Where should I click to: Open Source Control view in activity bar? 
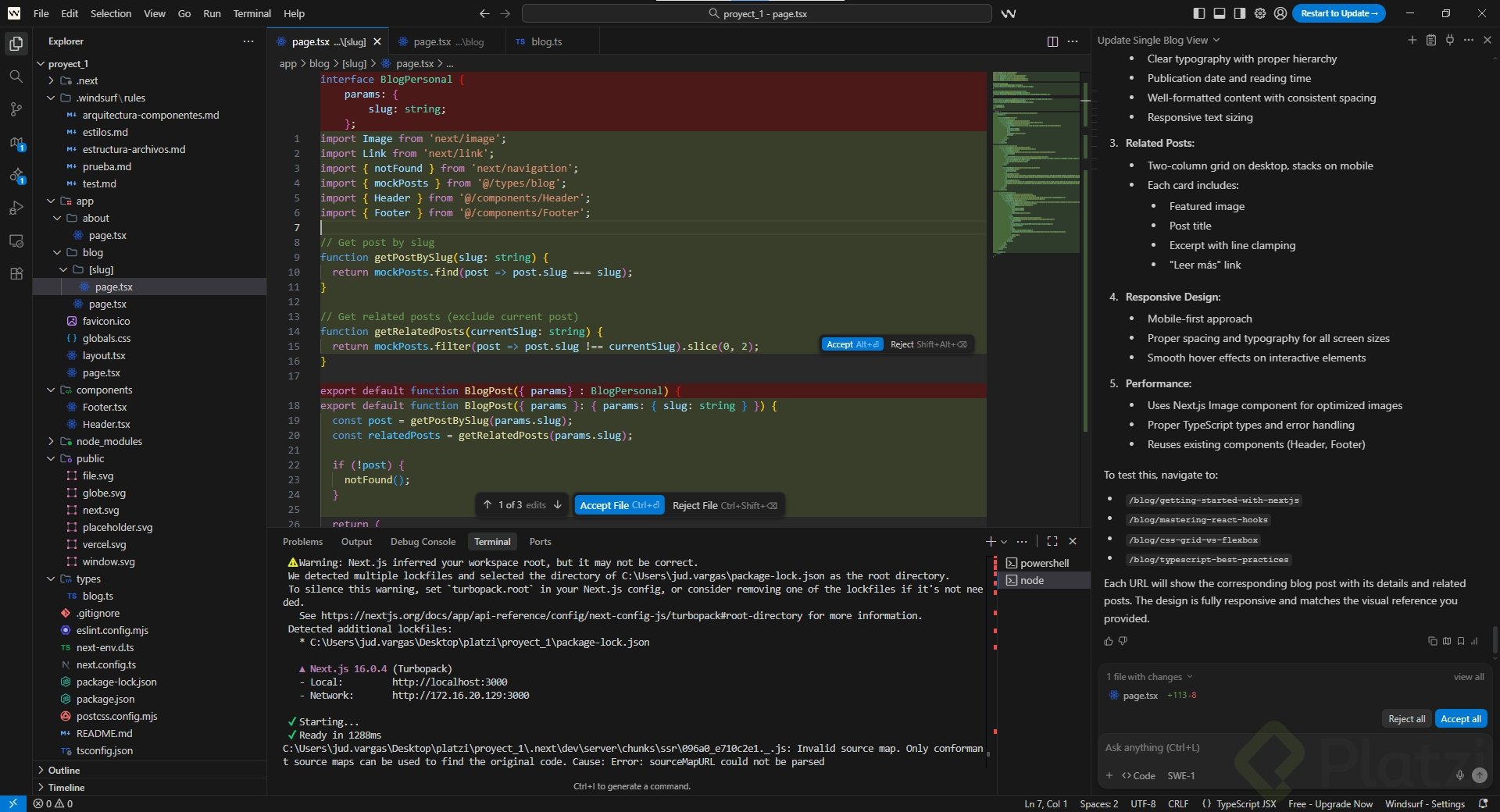coord(16,109)
